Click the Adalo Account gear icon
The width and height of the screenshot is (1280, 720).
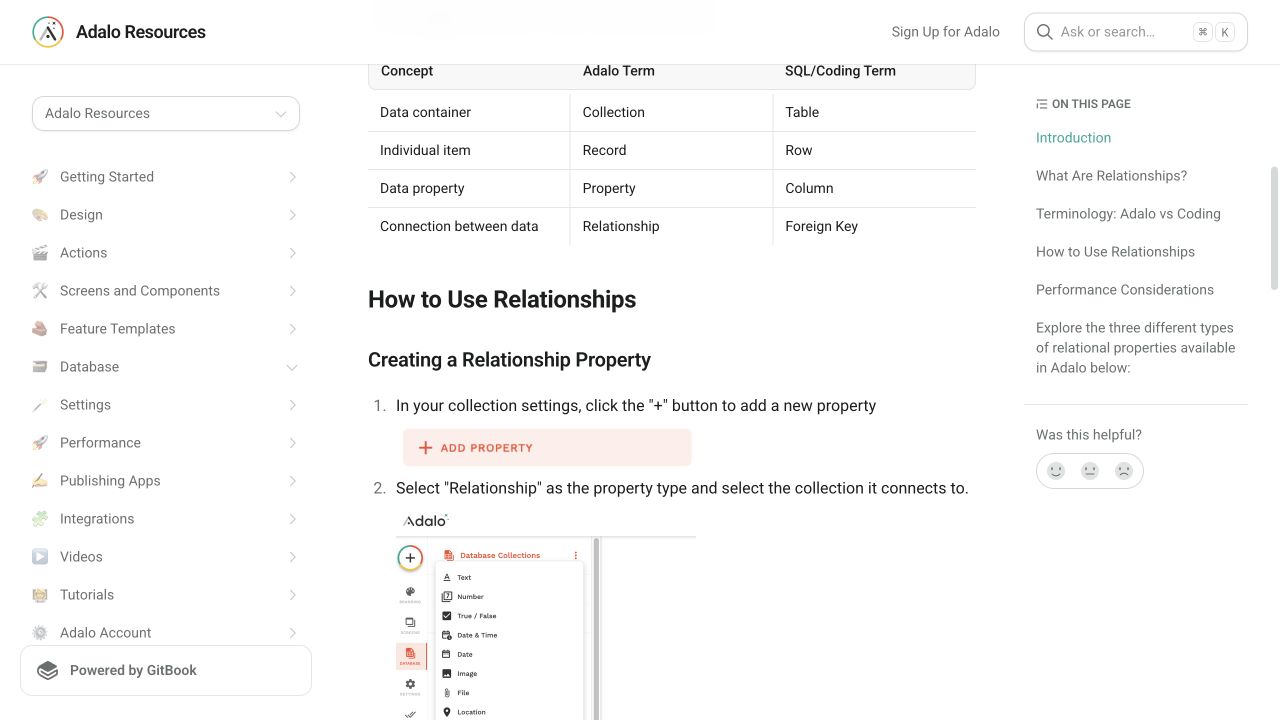[40, 633]
